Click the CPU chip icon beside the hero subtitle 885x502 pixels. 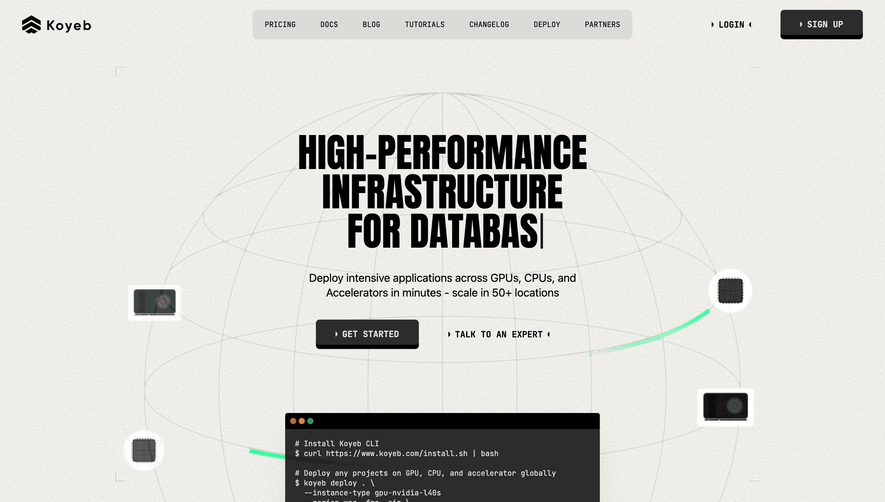click(x=730, y=291)
